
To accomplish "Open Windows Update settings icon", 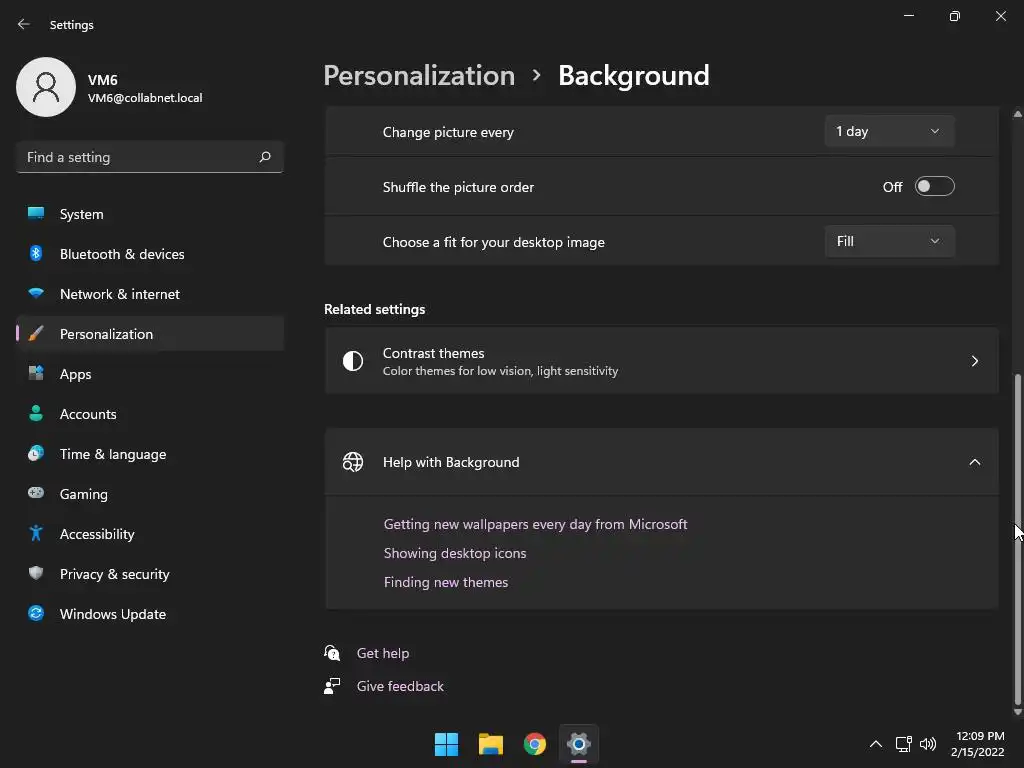I will tap(36, 614).
